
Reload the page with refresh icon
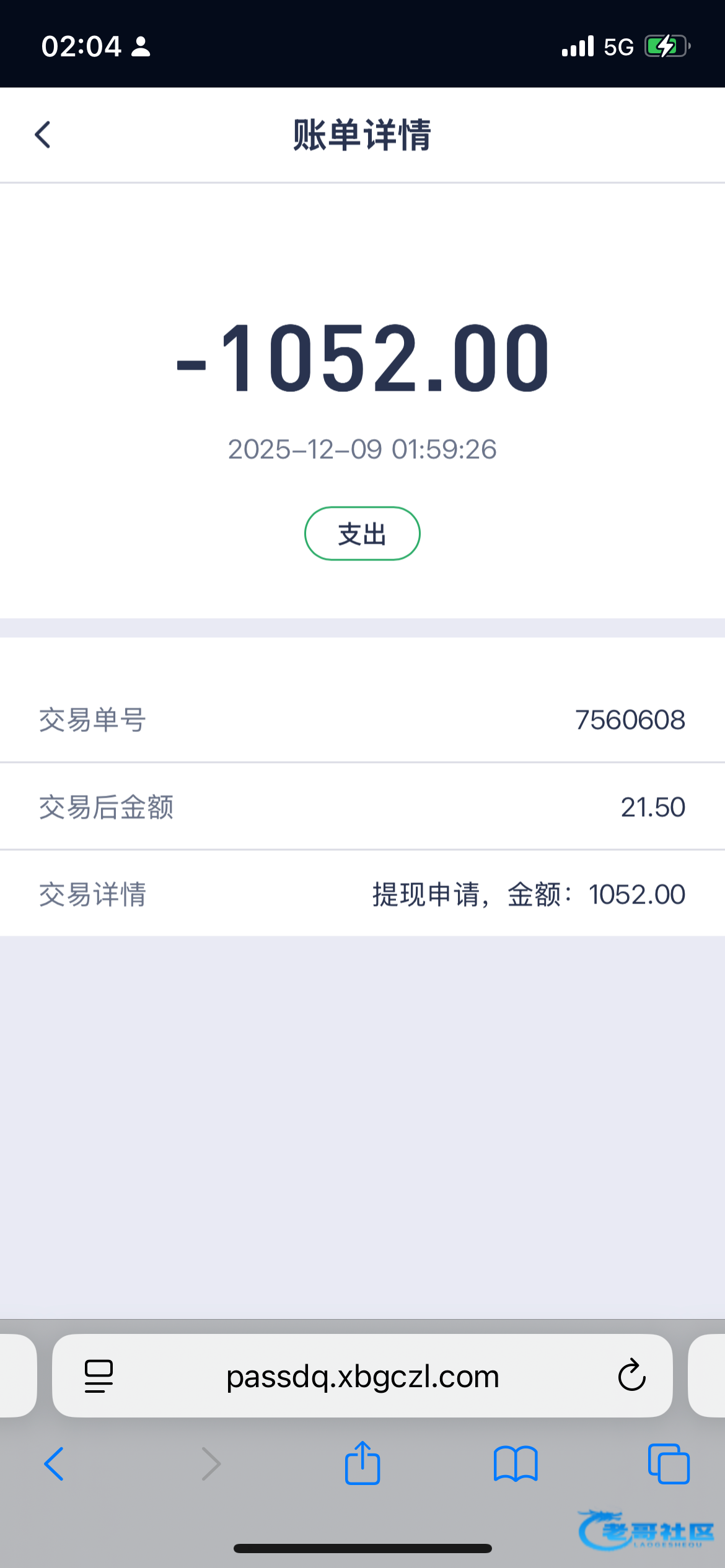point(631,1375)
